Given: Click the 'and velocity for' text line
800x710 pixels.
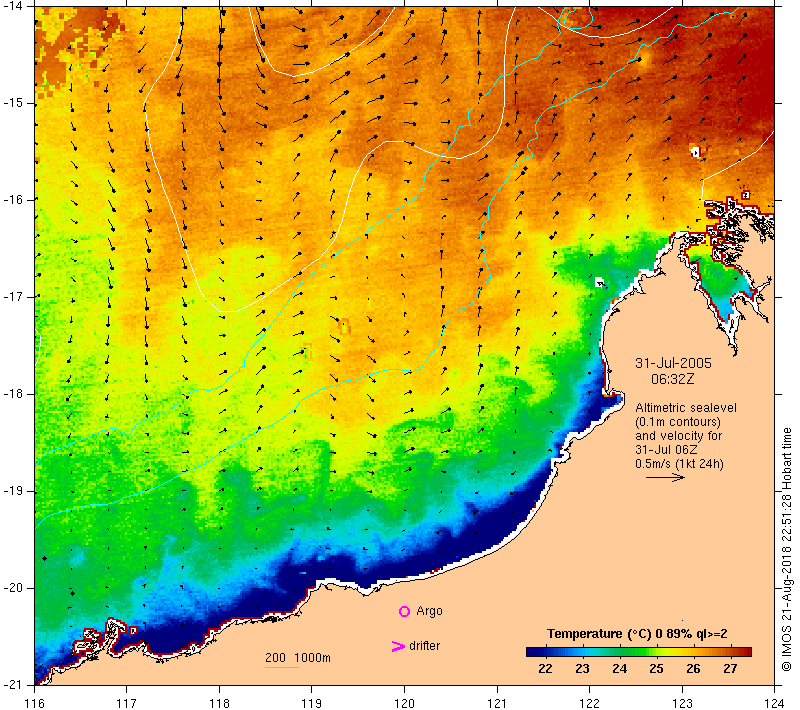Looking at the screenshot, I should [x=679, y=436].
